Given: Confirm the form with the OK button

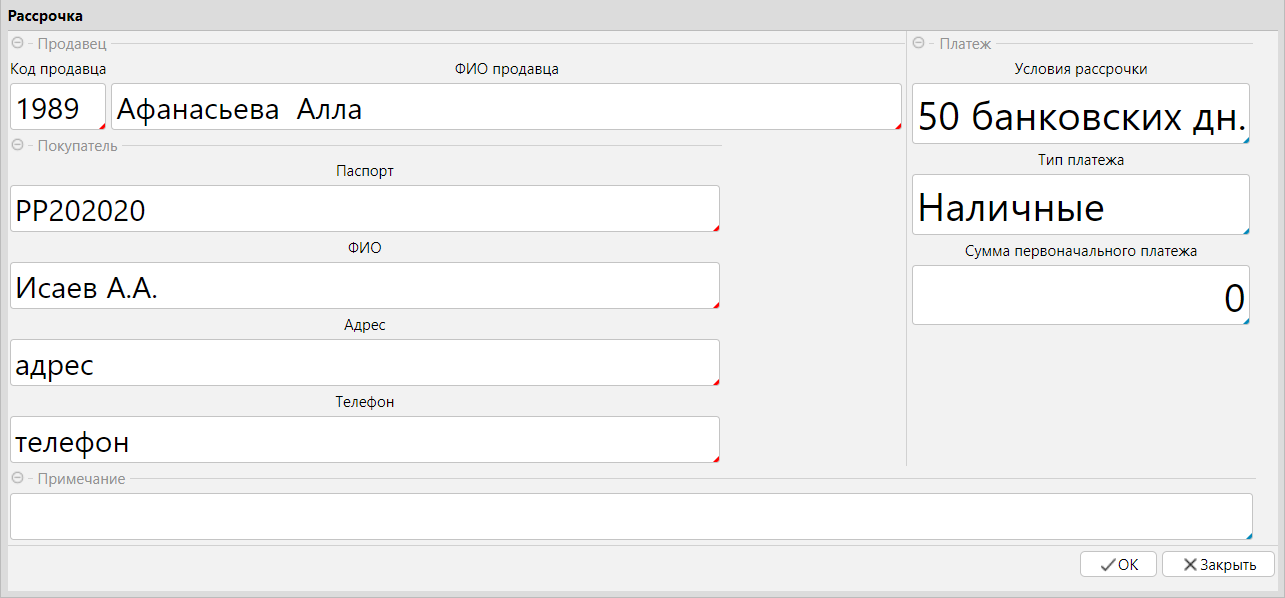Looking at the screenshot, I should [x=1118, y=564].
